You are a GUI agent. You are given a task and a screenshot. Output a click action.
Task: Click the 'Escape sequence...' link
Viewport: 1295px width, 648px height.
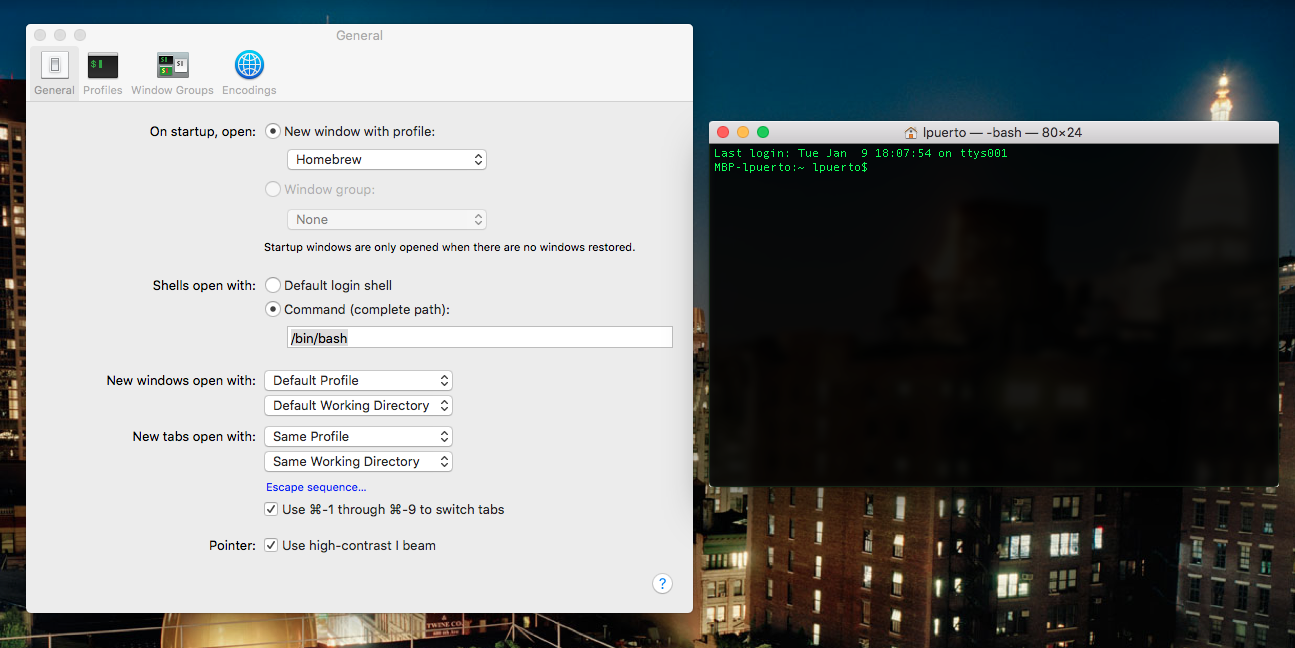coord(316,487)
